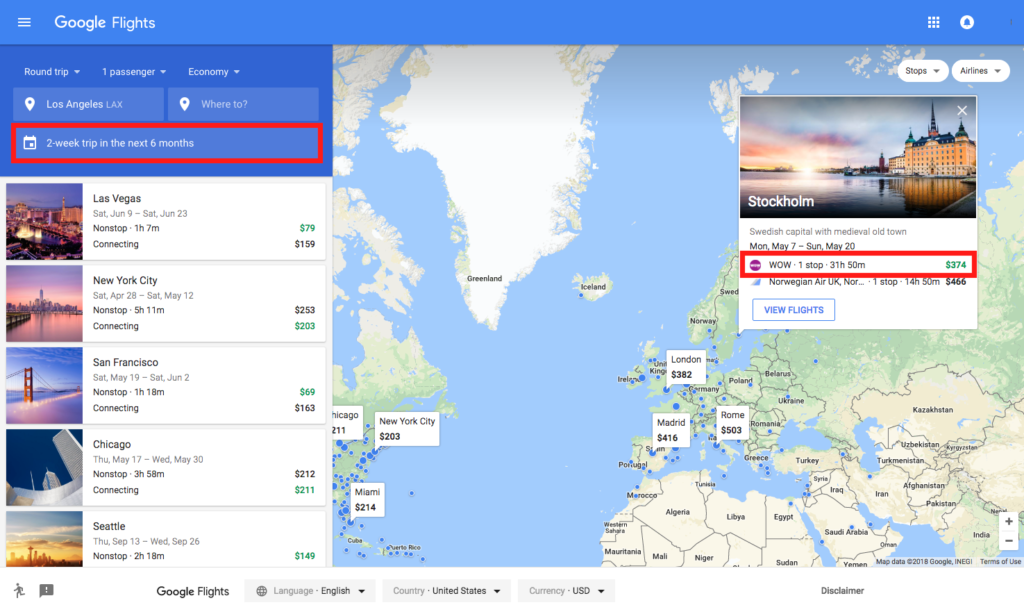This screenshot has height=605, width=1024.
Task: Change the Currency USD dropdown
Action: tap(566, 591)
